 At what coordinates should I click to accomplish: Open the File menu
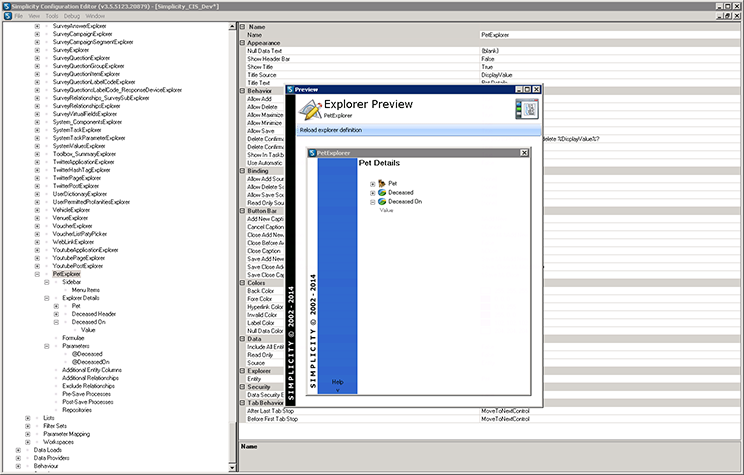point(19,16)
